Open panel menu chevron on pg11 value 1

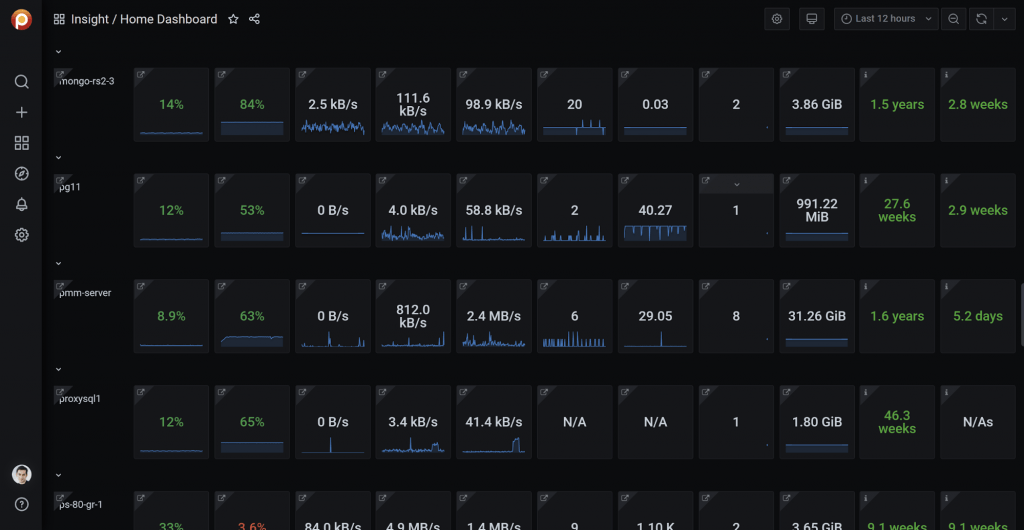coord(737,185)
